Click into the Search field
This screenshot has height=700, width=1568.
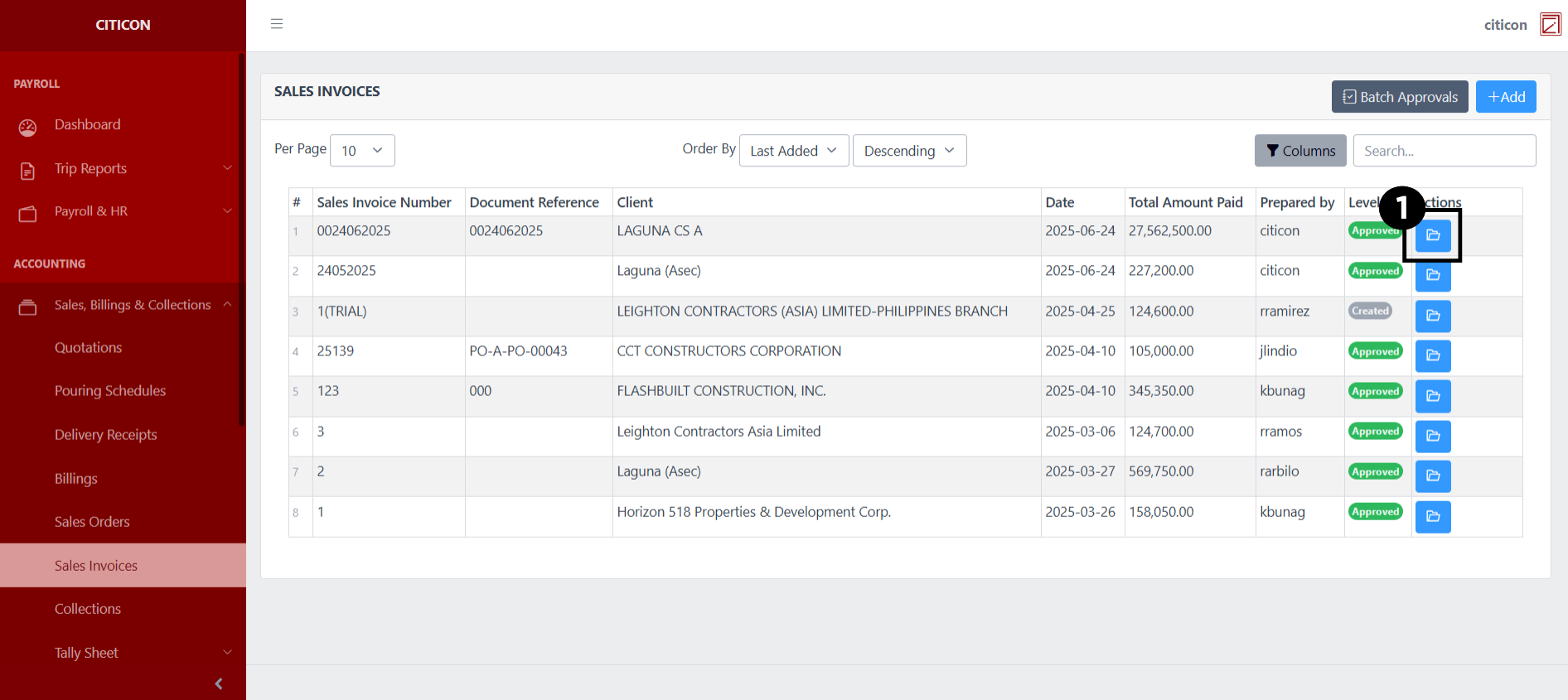pyautogui.click(x=1444, y=151)
